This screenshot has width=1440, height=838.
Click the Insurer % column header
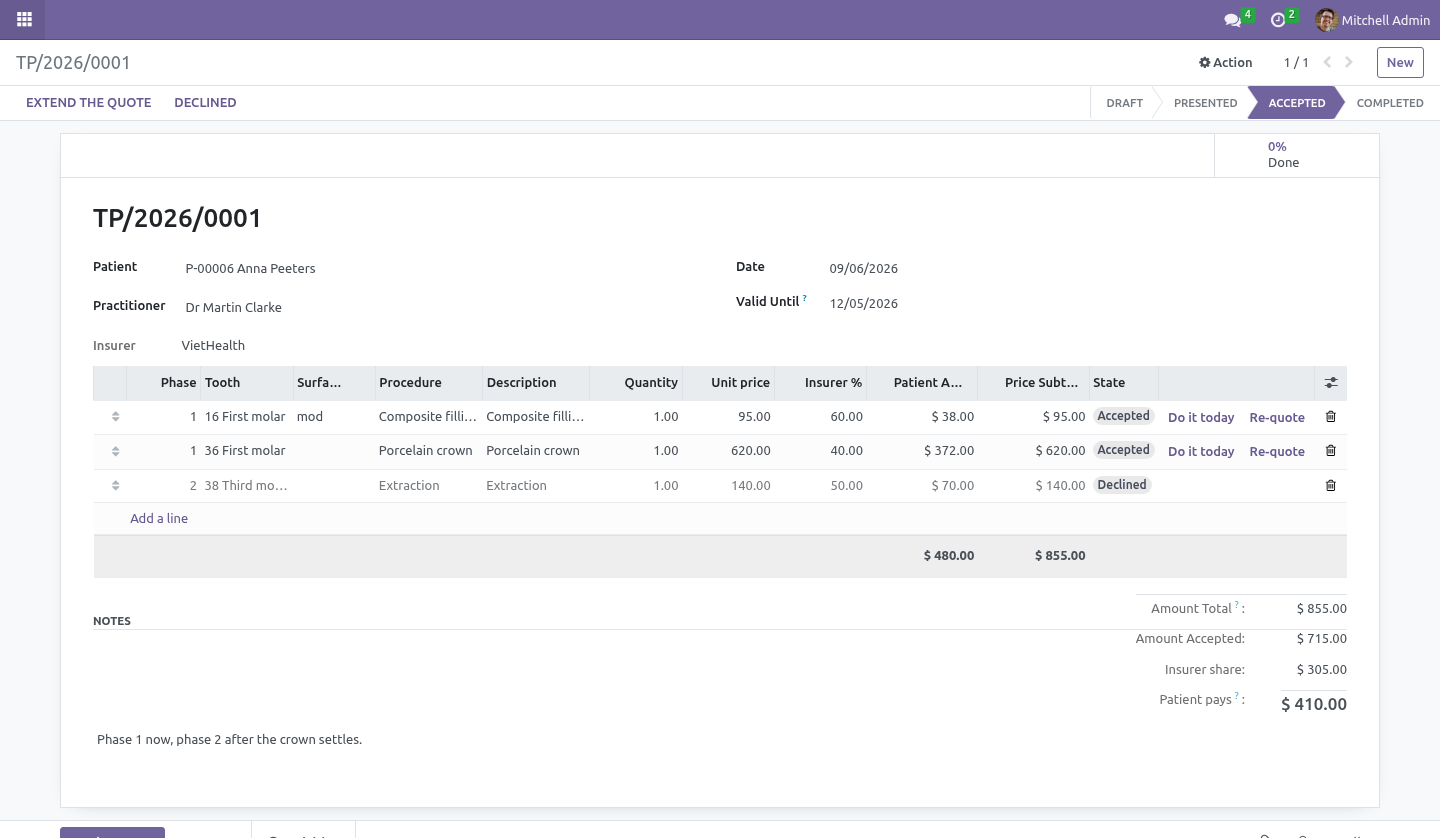point(821,383)
